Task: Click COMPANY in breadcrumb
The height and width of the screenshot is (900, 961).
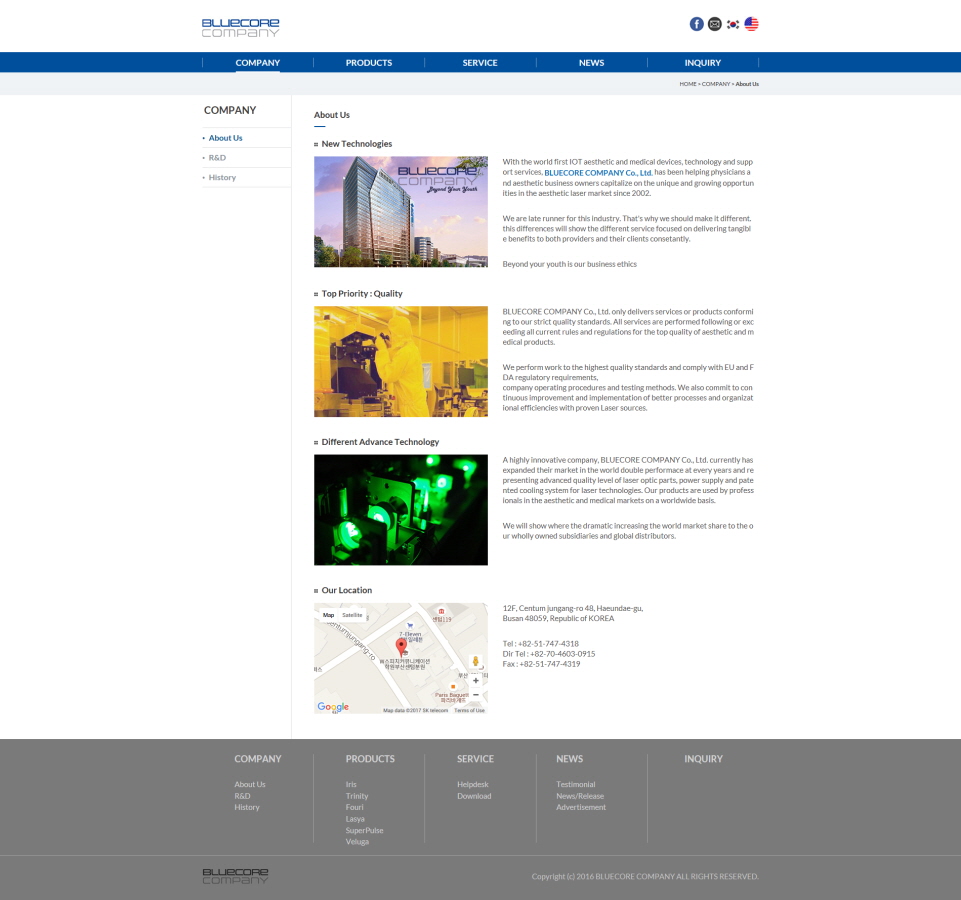Action: [x=716, y=84]
